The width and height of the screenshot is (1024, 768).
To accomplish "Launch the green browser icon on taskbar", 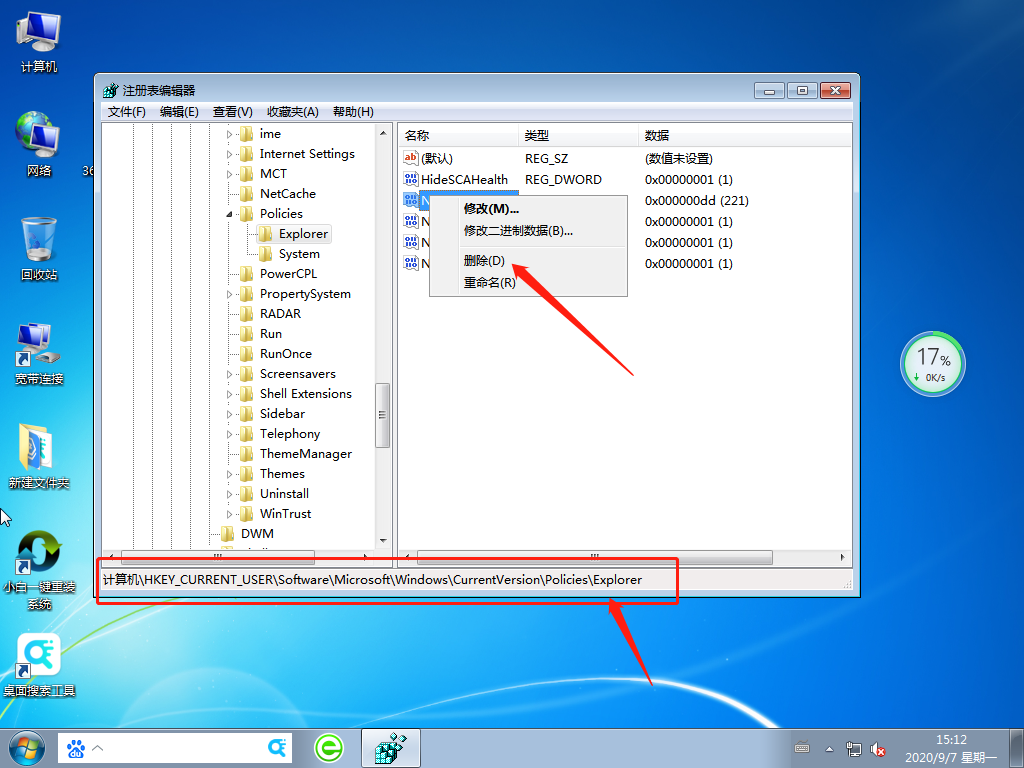I will 330,748.
